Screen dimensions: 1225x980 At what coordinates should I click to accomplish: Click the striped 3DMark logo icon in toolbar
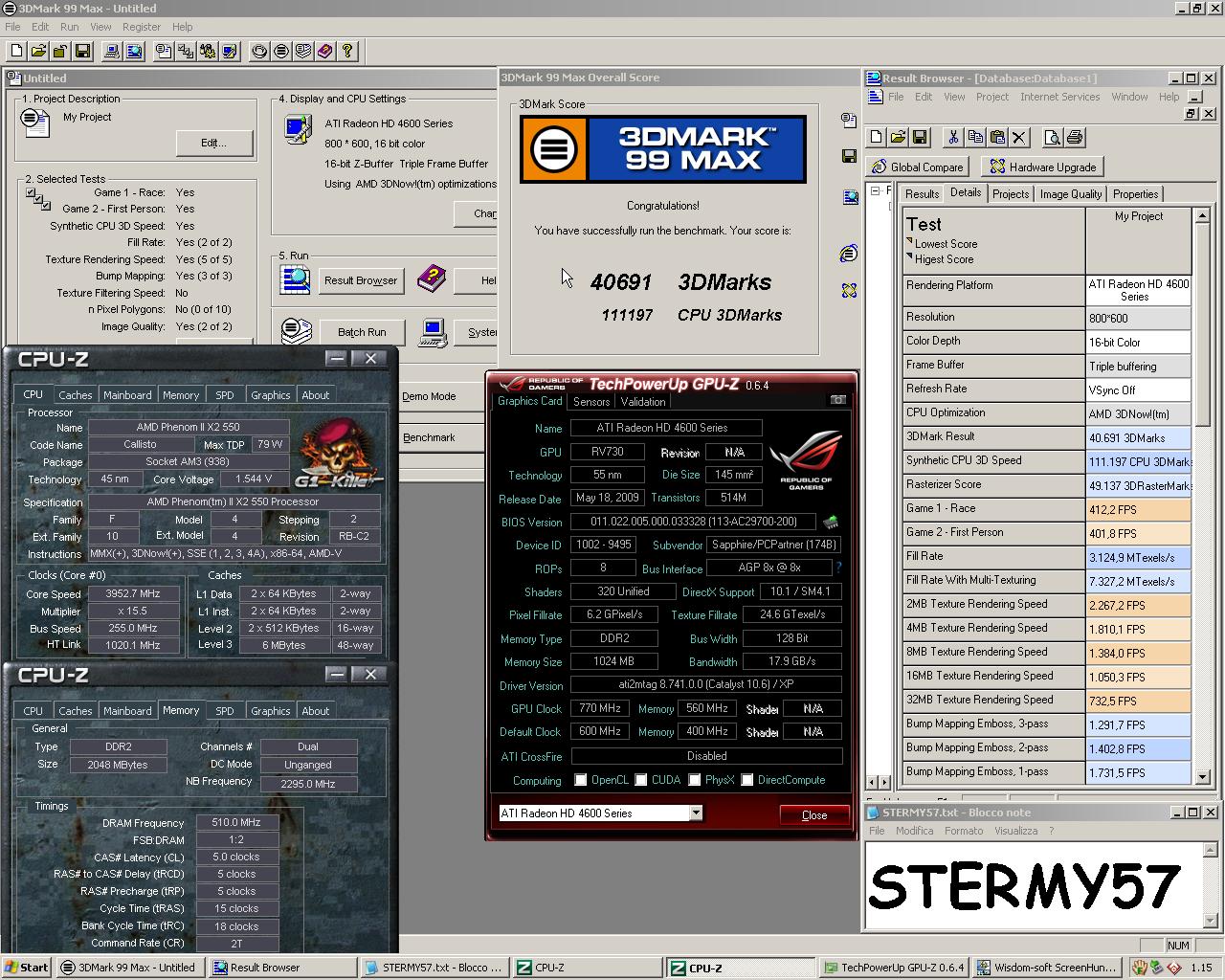click(x=281, y=51)
